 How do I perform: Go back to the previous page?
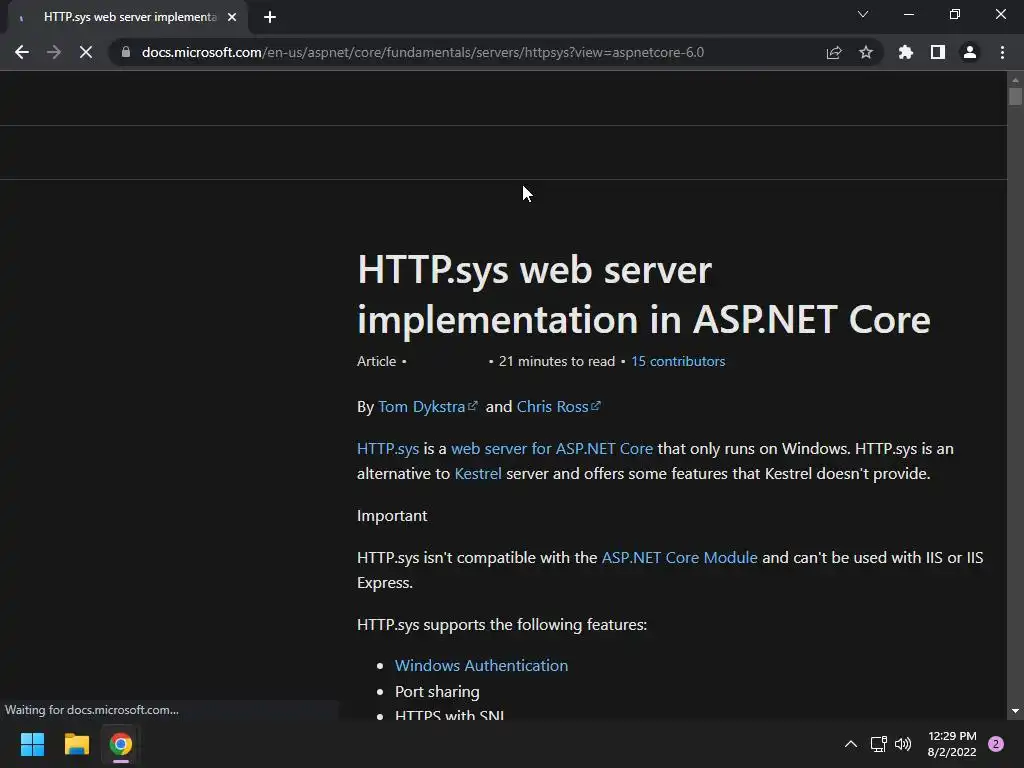(x=22, y=52)
